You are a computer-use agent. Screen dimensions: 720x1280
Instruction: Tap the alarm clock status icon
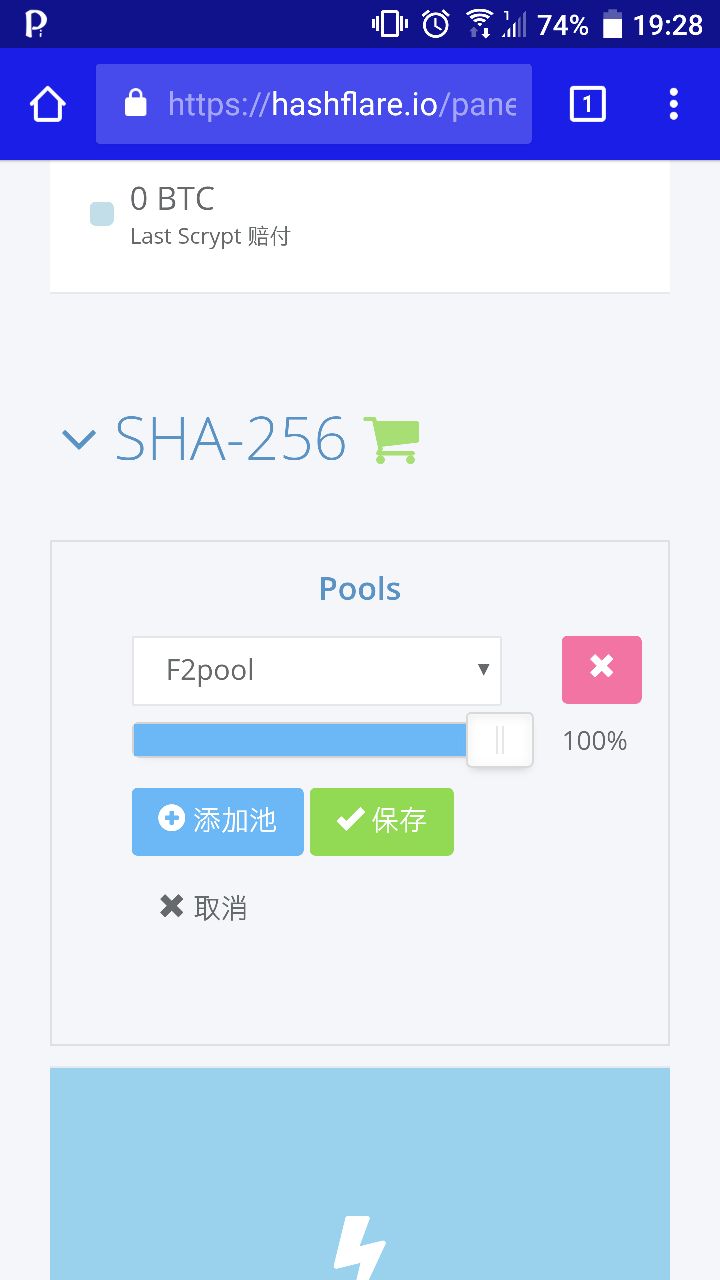pos(435,24)
